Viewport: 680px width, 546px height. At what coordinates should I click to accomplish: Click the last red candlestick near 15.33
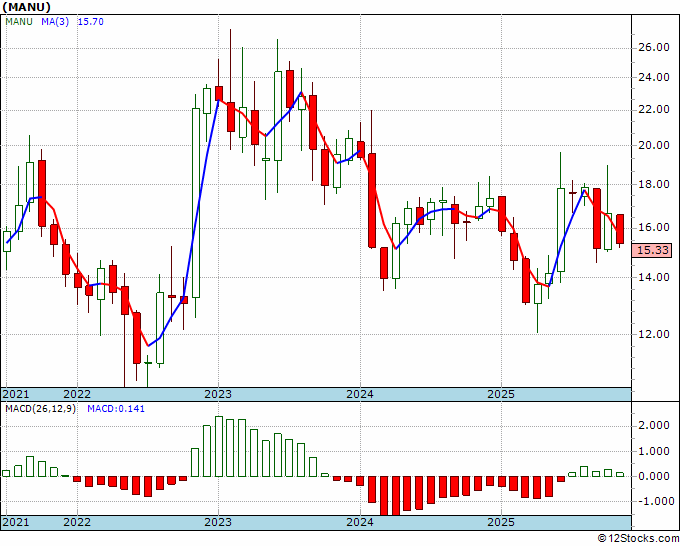620,229
